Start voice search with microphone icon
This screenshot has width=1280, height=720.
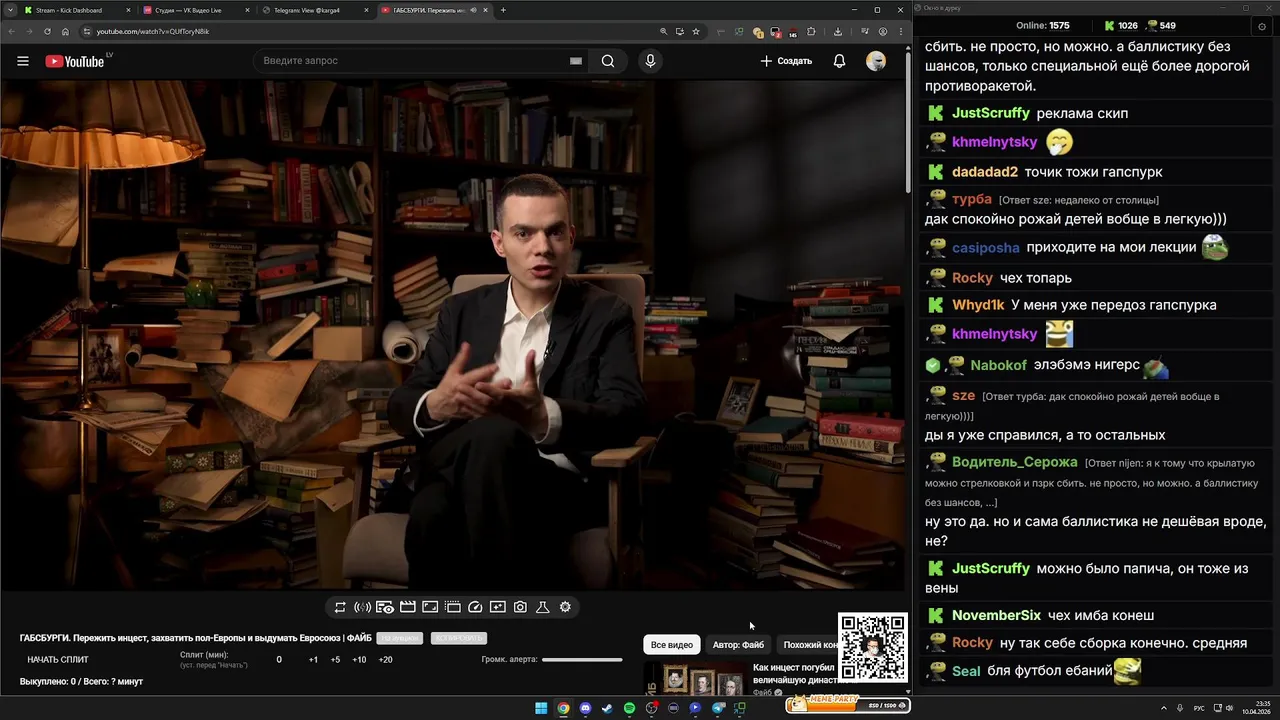650,61
